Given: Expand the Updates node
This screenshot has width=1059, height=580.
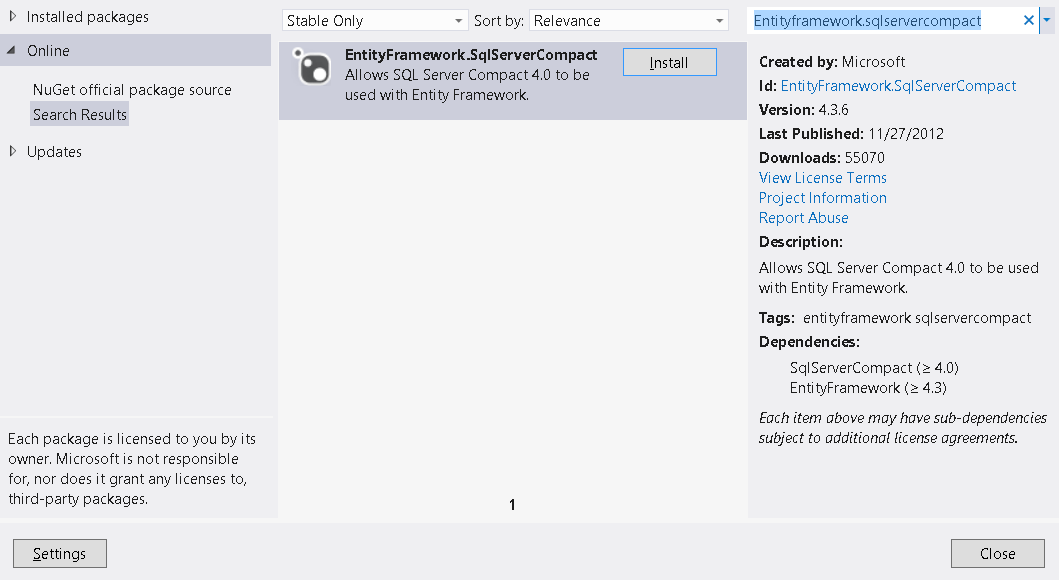Looking at the screenshot, I should click(x=13, y=151).
